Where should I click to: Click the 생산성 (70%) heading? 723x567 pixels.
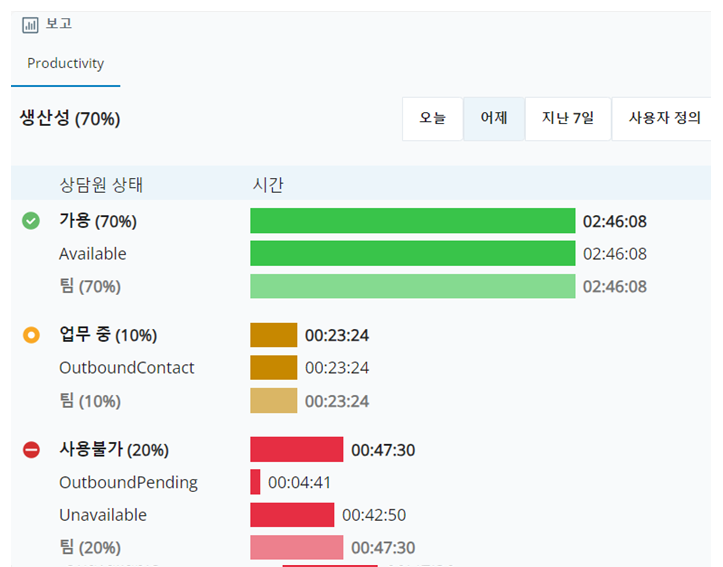pyautogui.click(x=70, y=118)
